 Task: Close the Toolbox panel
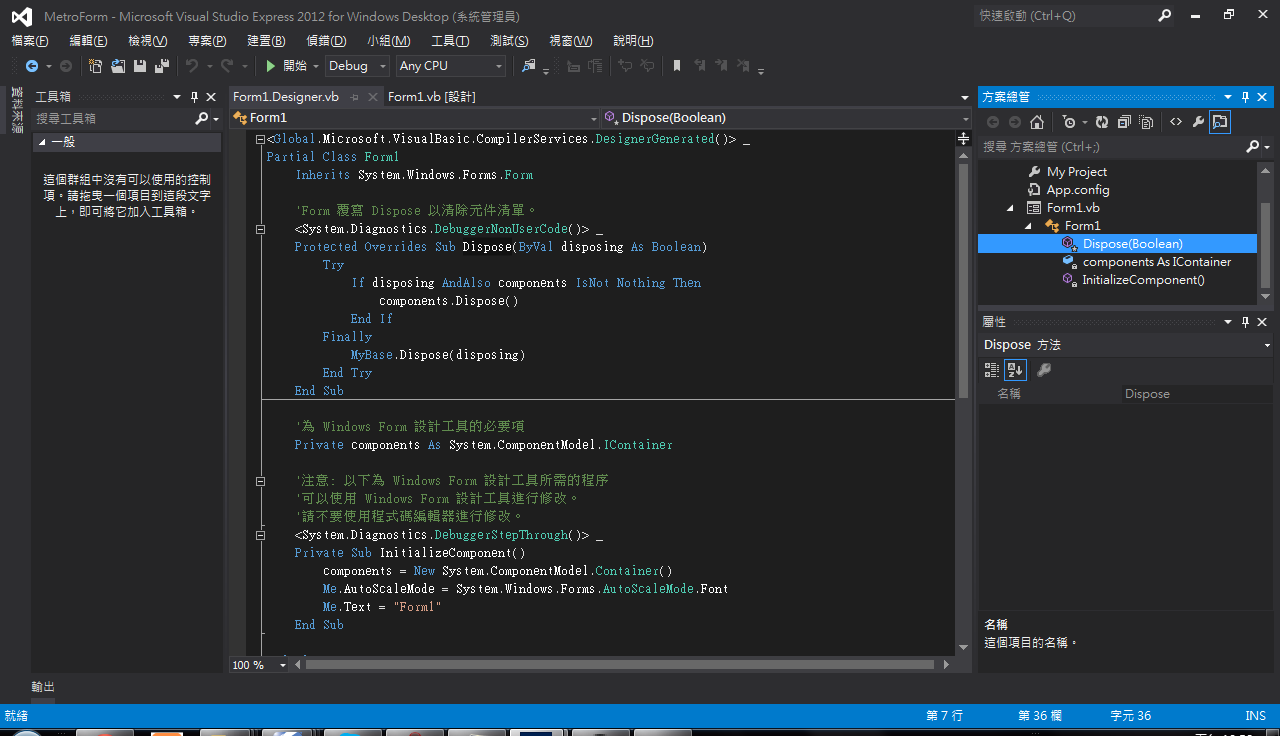click(211, 97)
